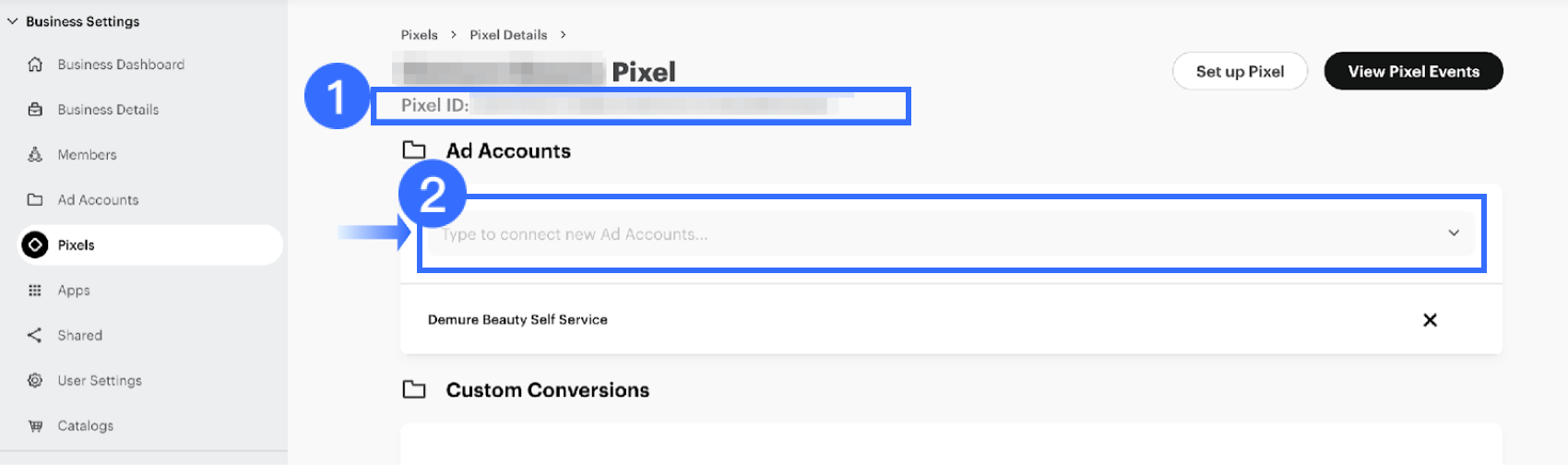Click the Ad Accounts sidebar folder icon
The height and width of the screenshot is (465, 1568).
tap(35, 200)
